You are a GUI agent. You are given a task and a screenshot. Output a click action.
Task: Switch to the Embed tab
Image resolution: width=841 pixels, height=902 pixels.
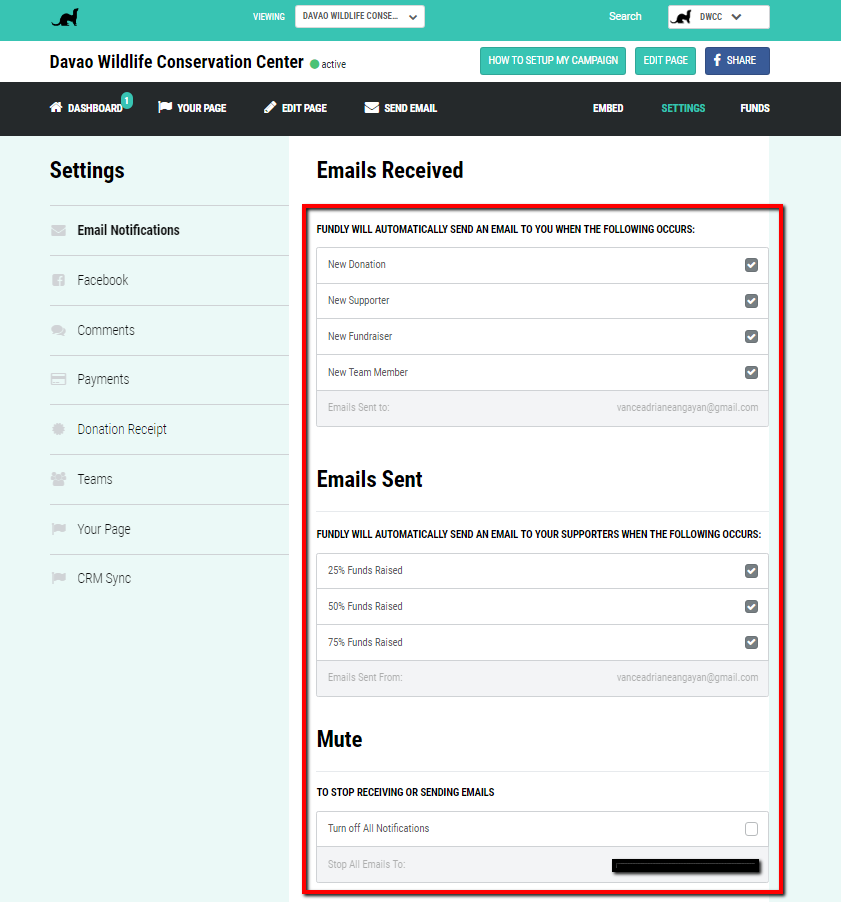[x=608, y=108]
